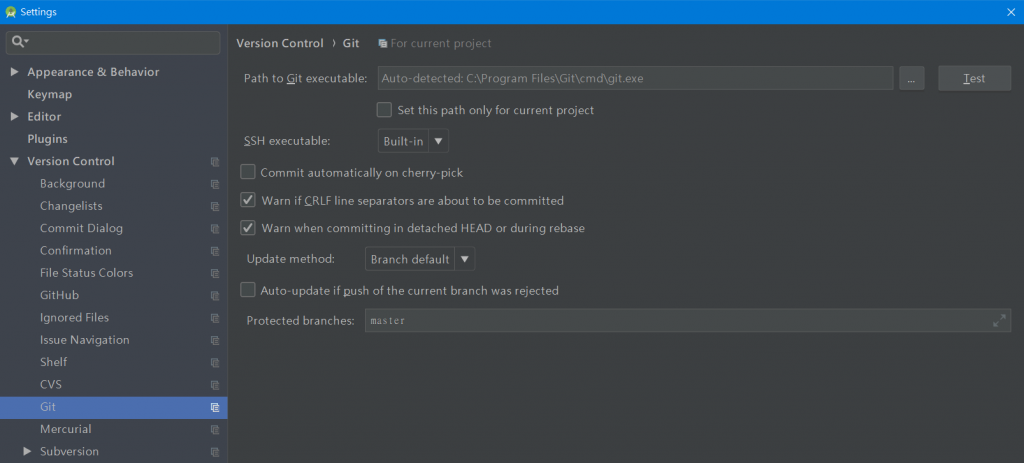1024x463 pixels.
Task: Click the project icon next to Mercurial
Action: point(215,430)
